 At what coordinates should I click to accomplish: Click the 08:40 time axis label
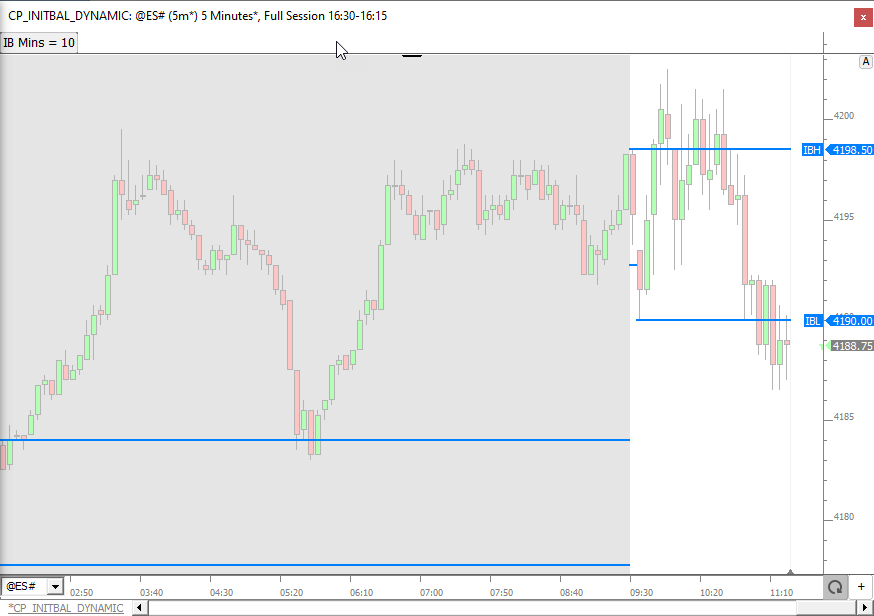click(x=571, y=593)
